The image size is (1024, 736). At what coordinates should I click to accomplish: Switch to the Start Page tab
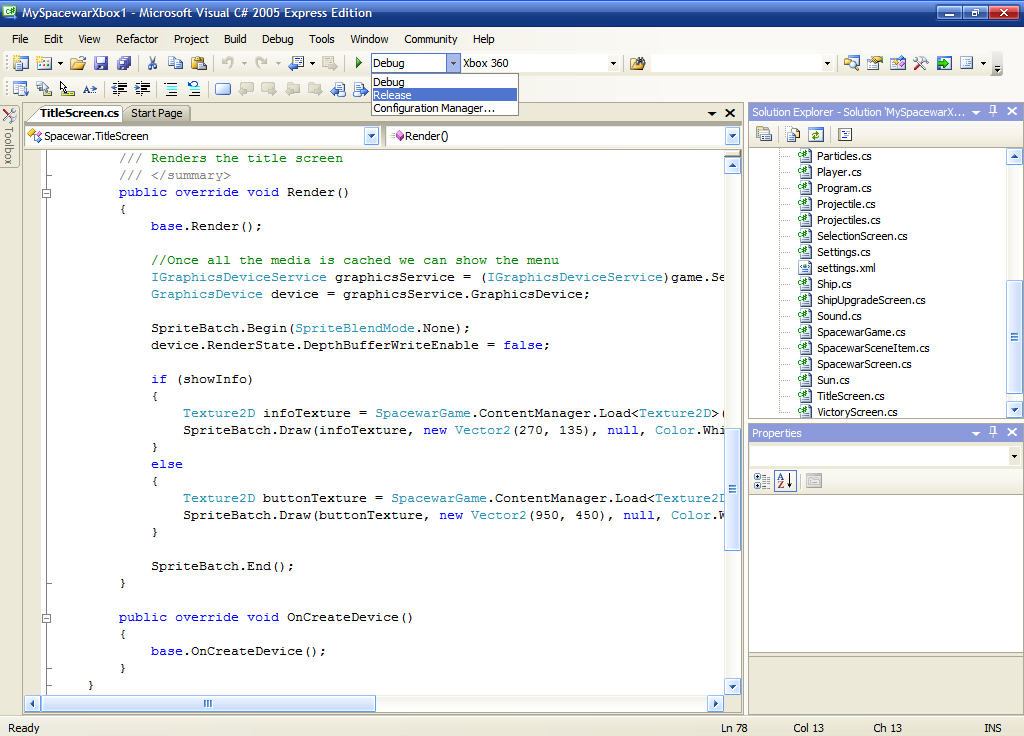[157, 113]
